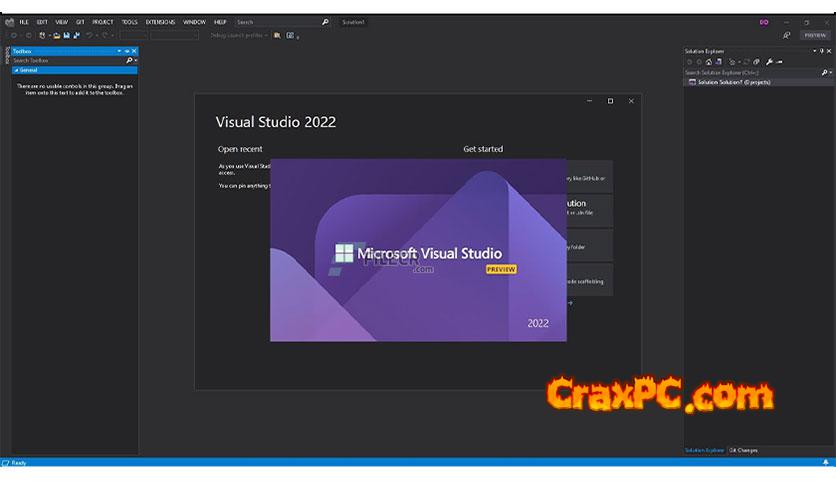
Task: Click the account profile avatar icon
Action: pyautogui.click(x=764, y=21)
